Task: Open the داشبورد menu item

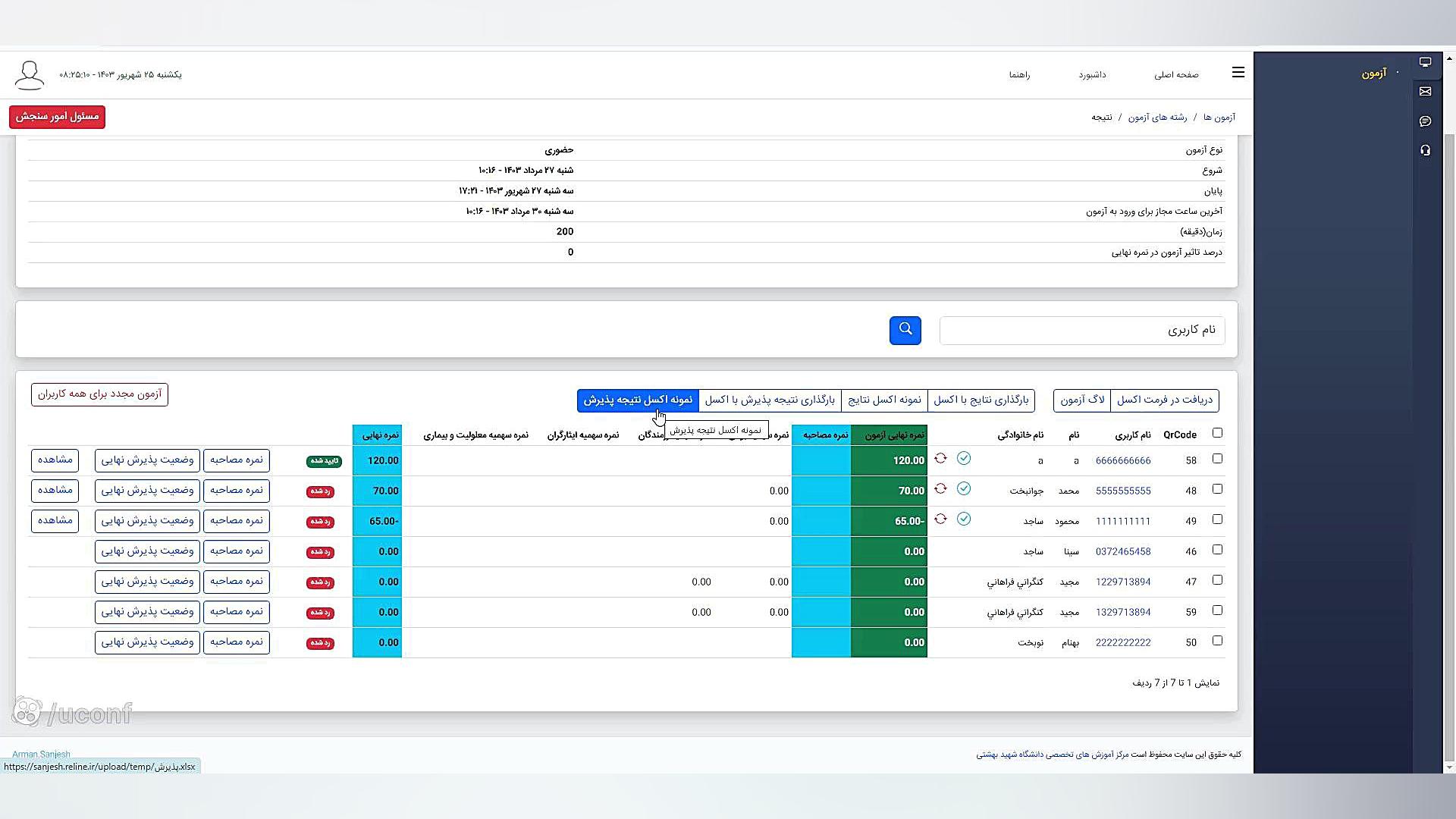Action: point(1092,75)
